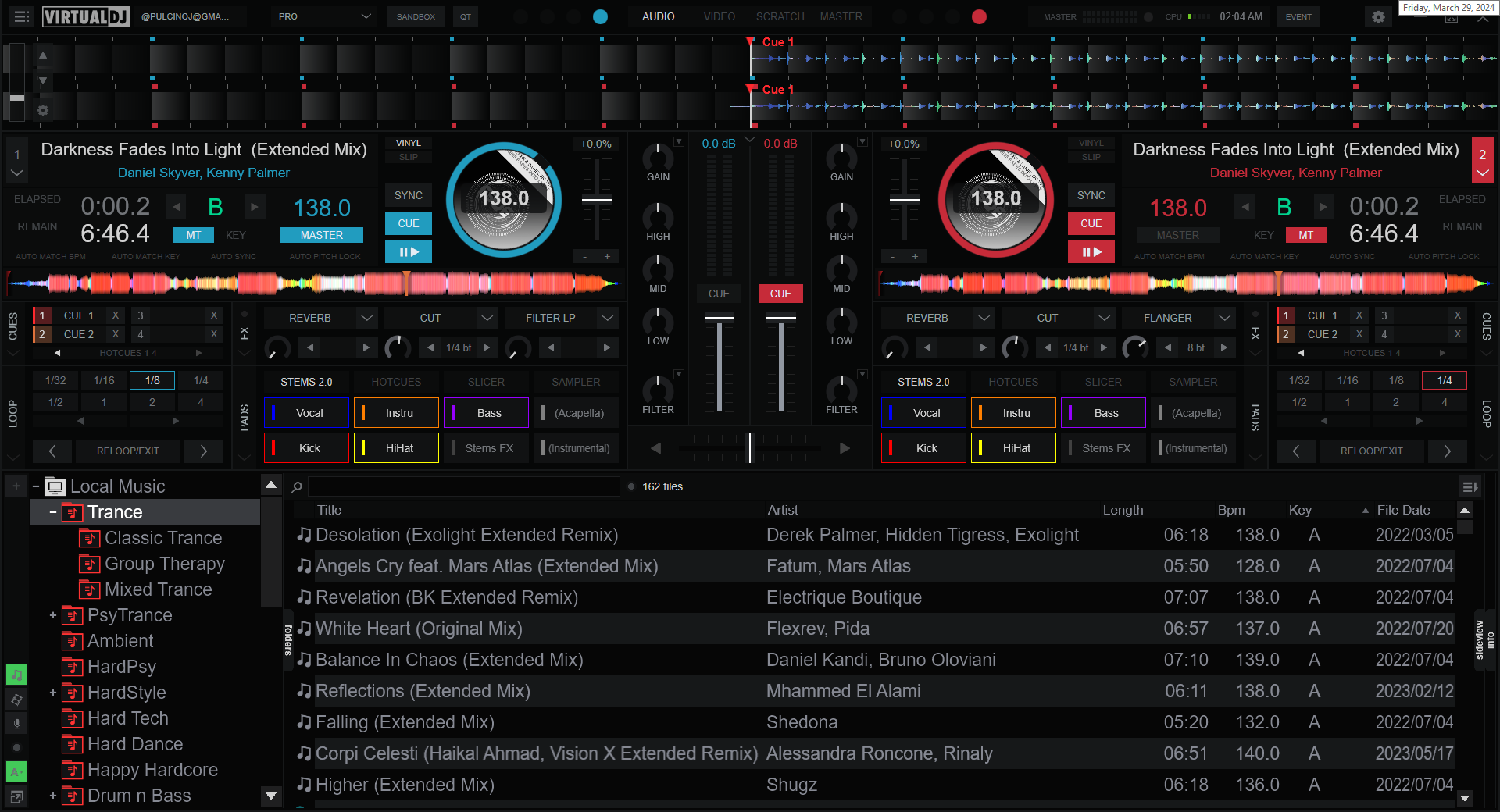
Task: Switch to the VIDEO mixer tab
Action: coord(719,16)
